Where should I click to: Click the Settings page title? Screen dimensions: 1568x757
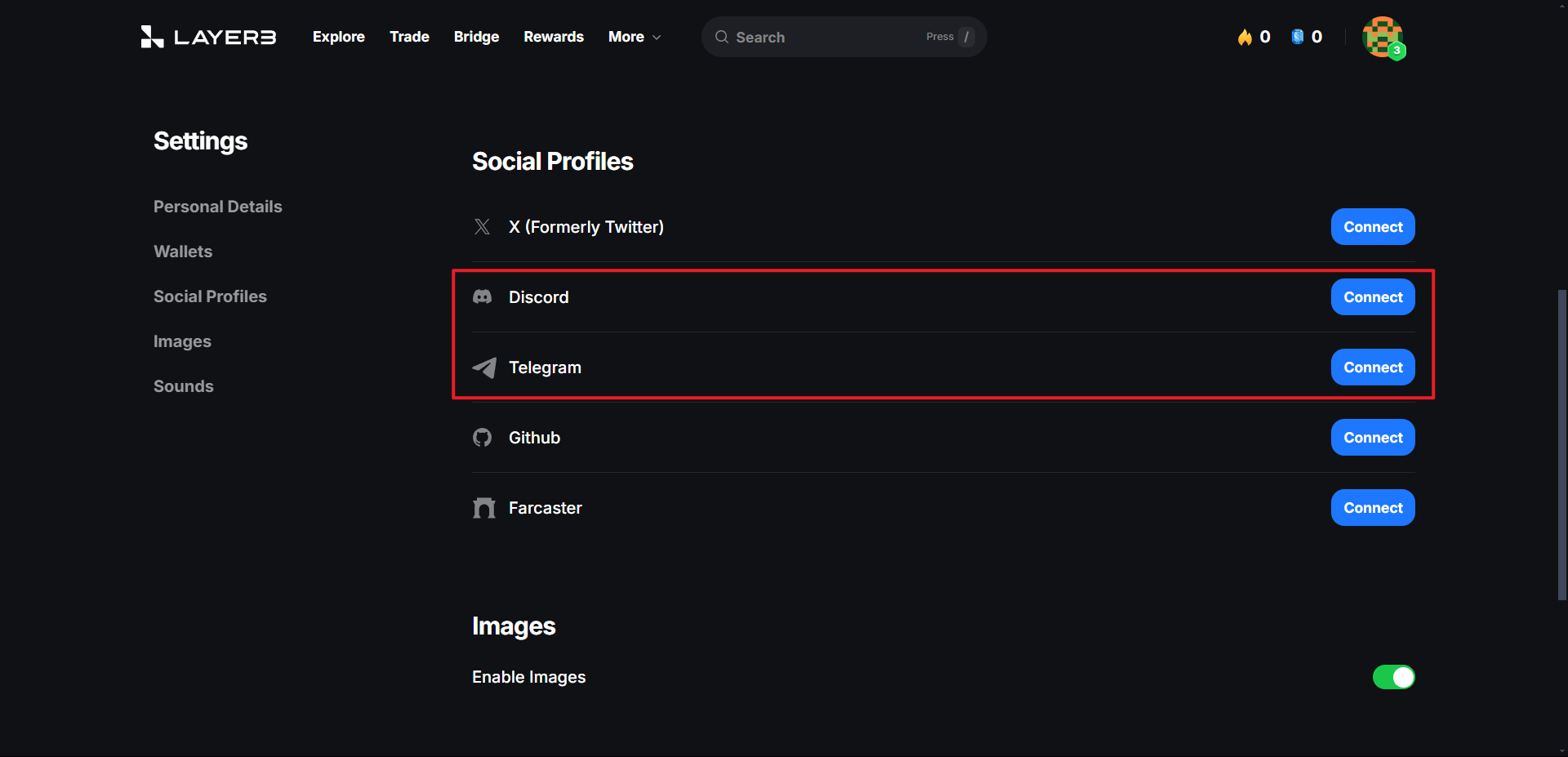click(x=201, y=141)
